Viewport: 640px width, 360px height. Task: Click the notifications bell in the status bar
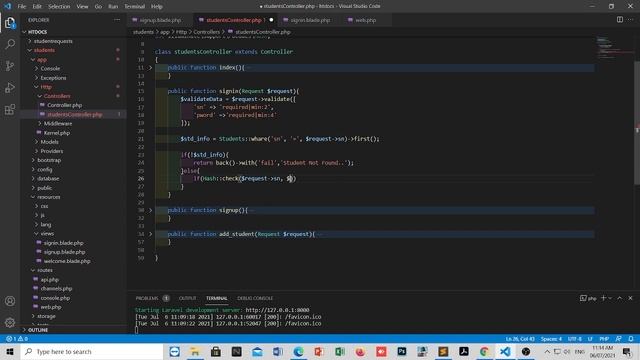click(x=631, y=339)
